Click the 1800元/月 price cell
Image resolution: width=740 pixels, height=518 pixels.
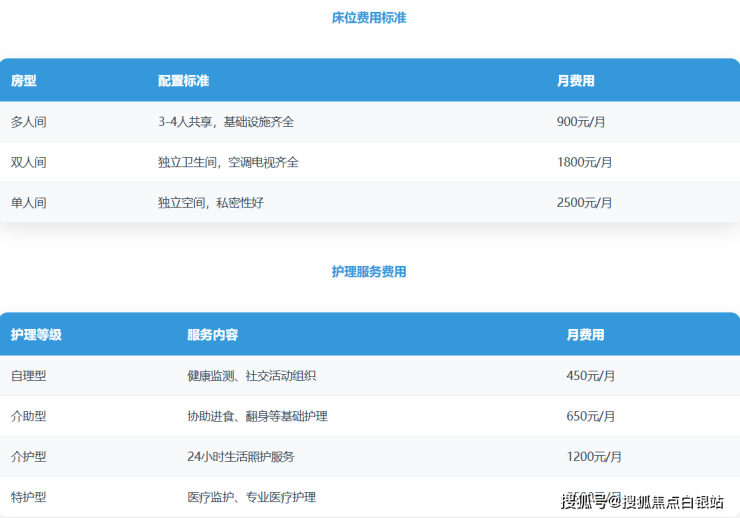tap(584, 162)
